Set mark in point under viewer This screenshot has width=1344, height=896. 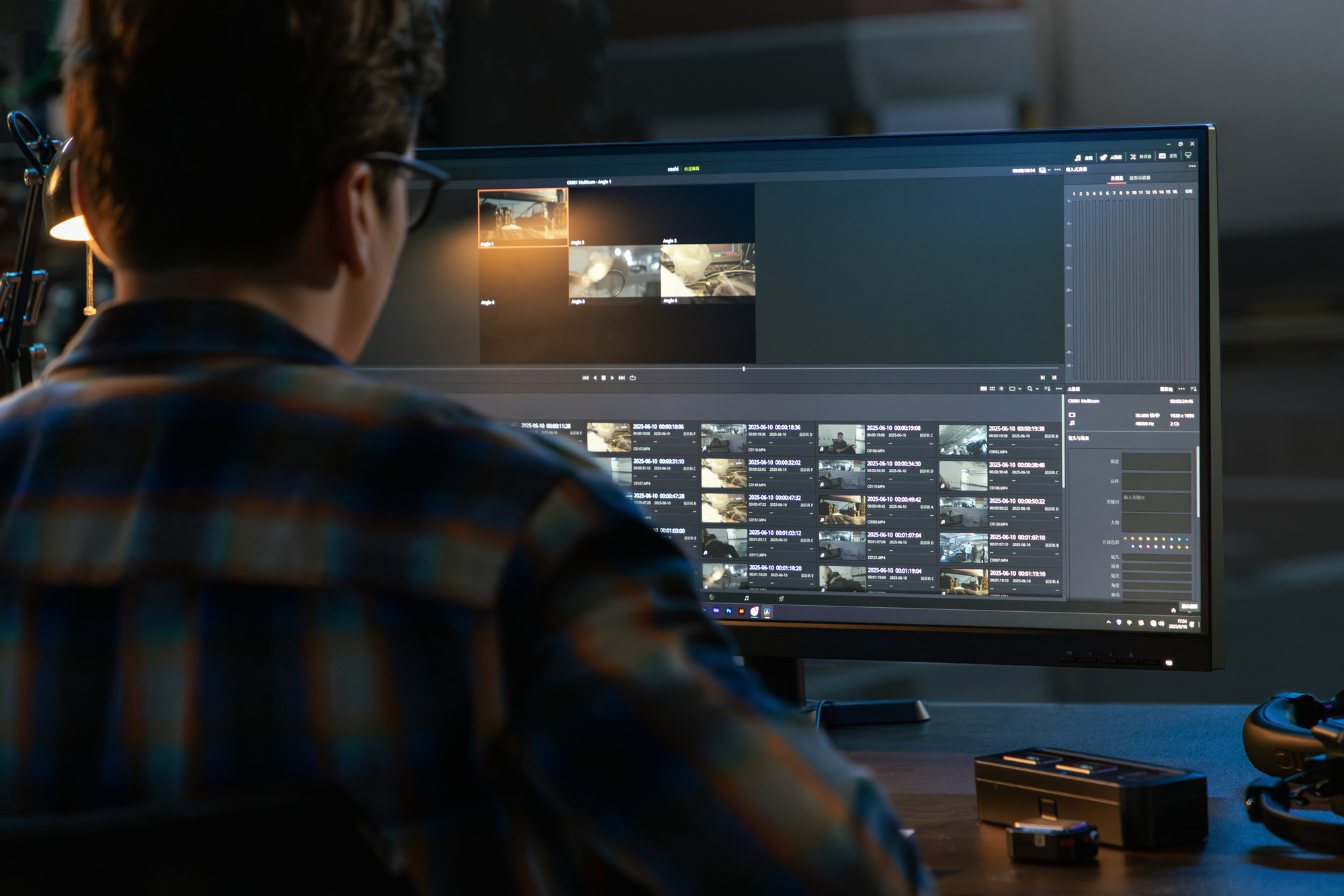pyautogui.click(x=1043, y=378)
